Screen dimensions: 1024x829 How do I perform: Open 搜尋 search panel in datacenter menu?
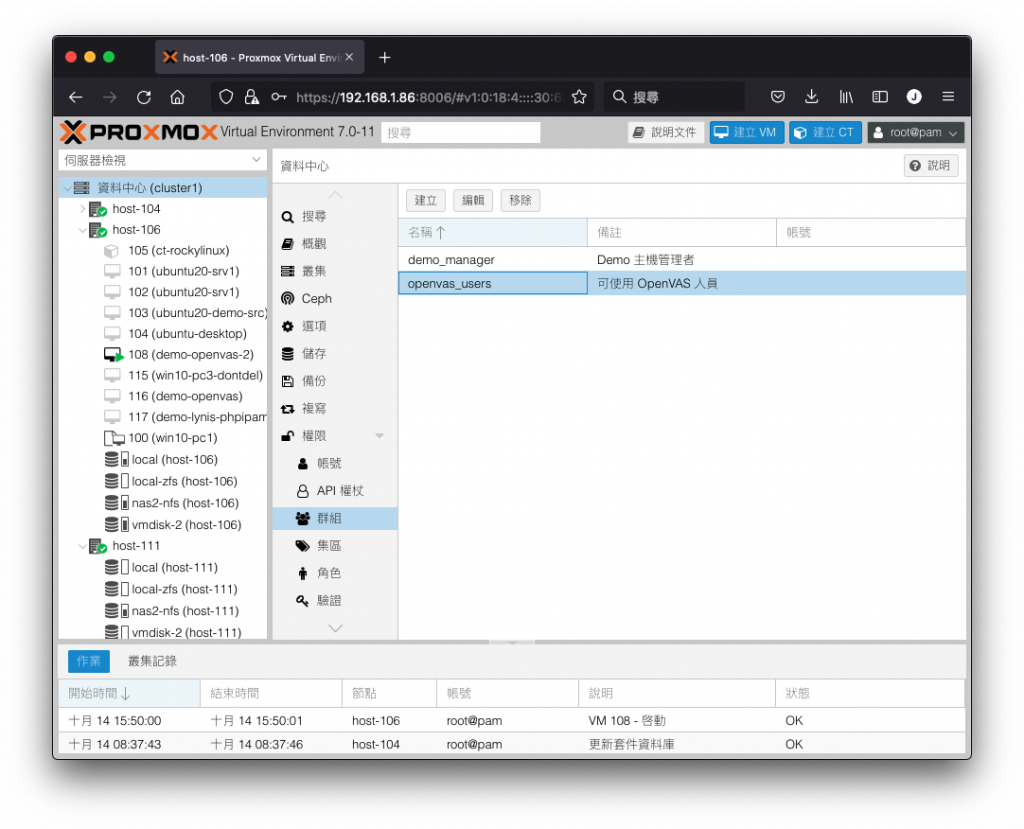[x=335, y=216]
